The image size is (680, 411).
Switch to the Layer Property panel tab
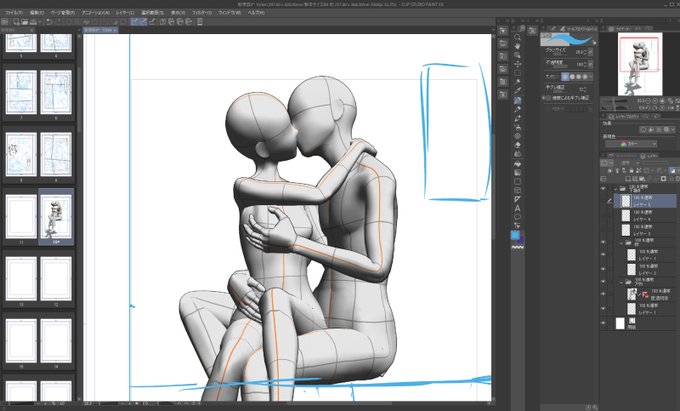(x=626, y=116)
